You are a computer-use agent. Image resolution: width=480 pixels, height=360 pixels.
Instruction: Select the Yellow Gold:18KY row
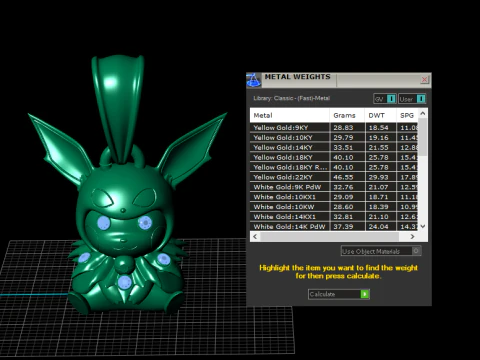pyautogui.click(x=334, y=157)
